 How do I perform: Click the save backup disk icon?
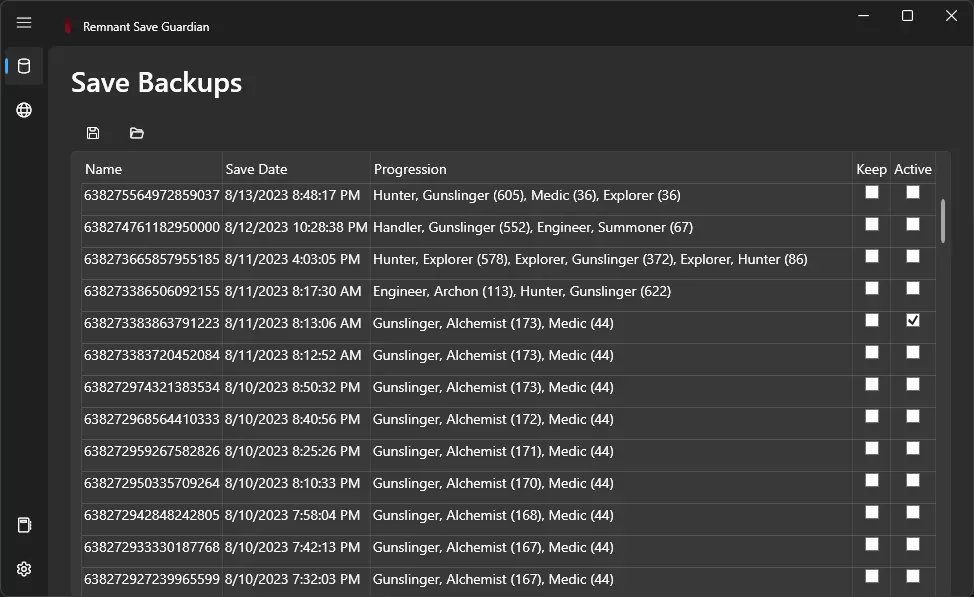pos(93,133)
